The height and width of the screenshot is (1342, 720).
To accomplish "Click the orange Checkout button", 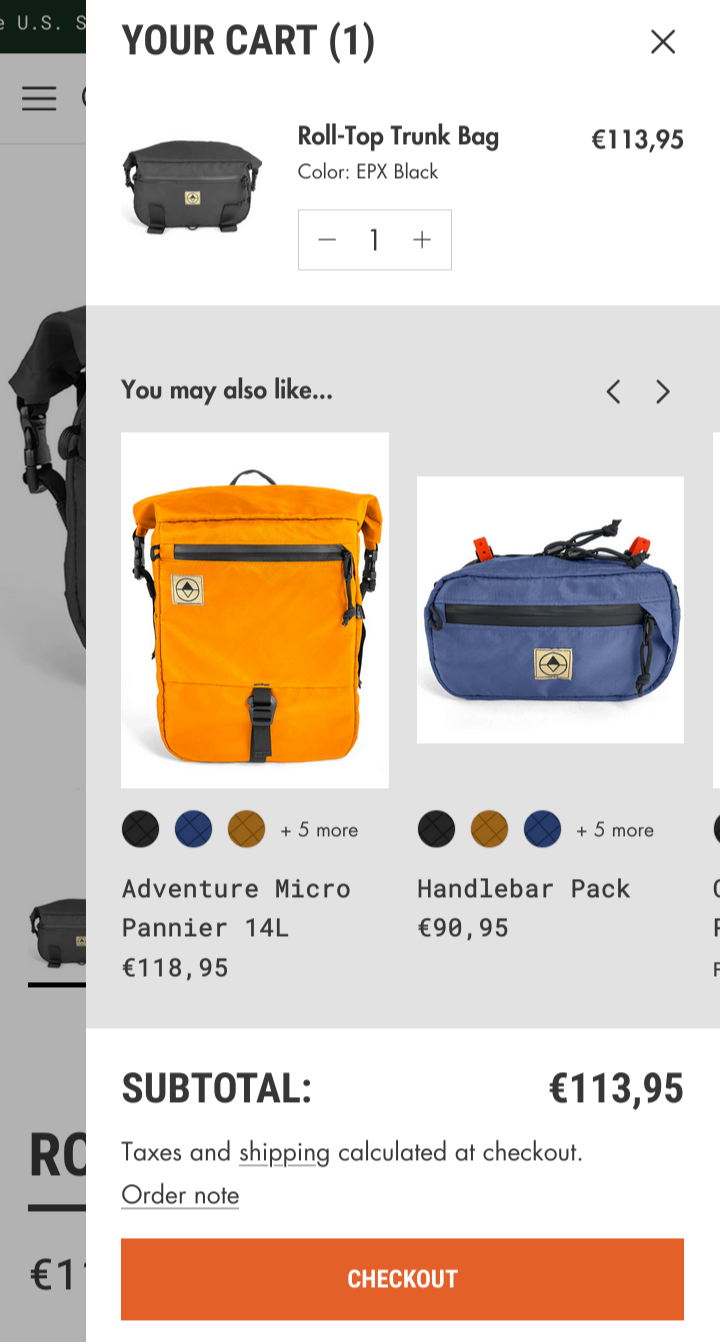I will (x=402, y=1279).
